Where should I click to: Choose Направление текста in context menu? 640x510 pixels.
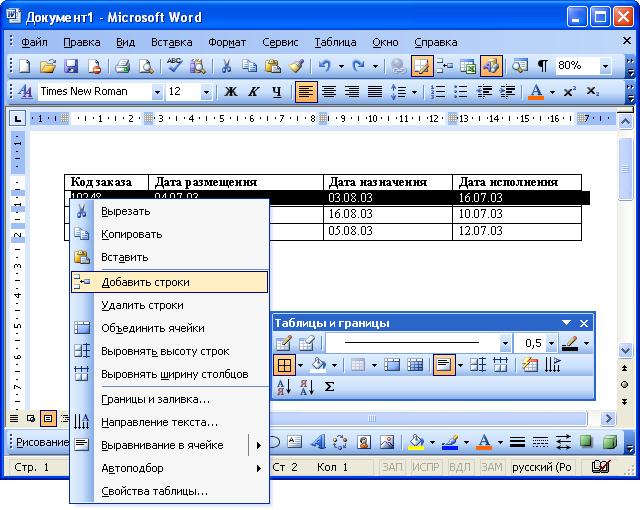[x=169, y=422]
